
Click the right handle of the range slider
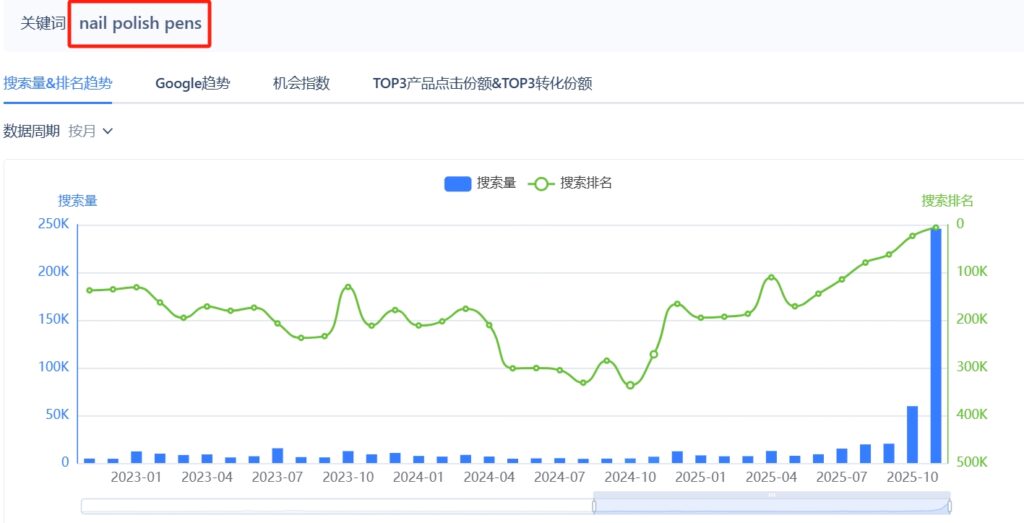949,506
